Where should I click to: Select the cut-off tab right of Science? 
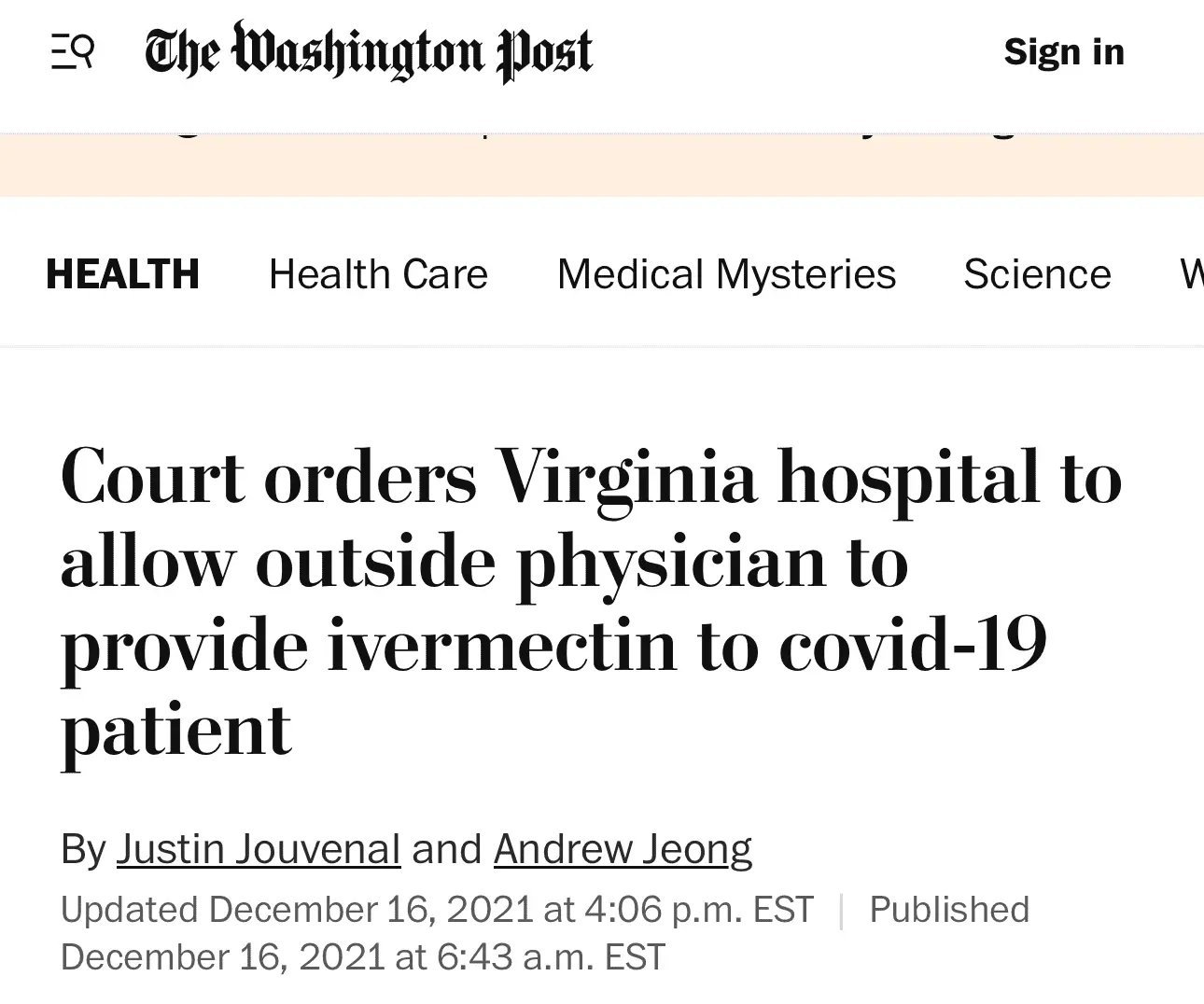[1191, 274]
